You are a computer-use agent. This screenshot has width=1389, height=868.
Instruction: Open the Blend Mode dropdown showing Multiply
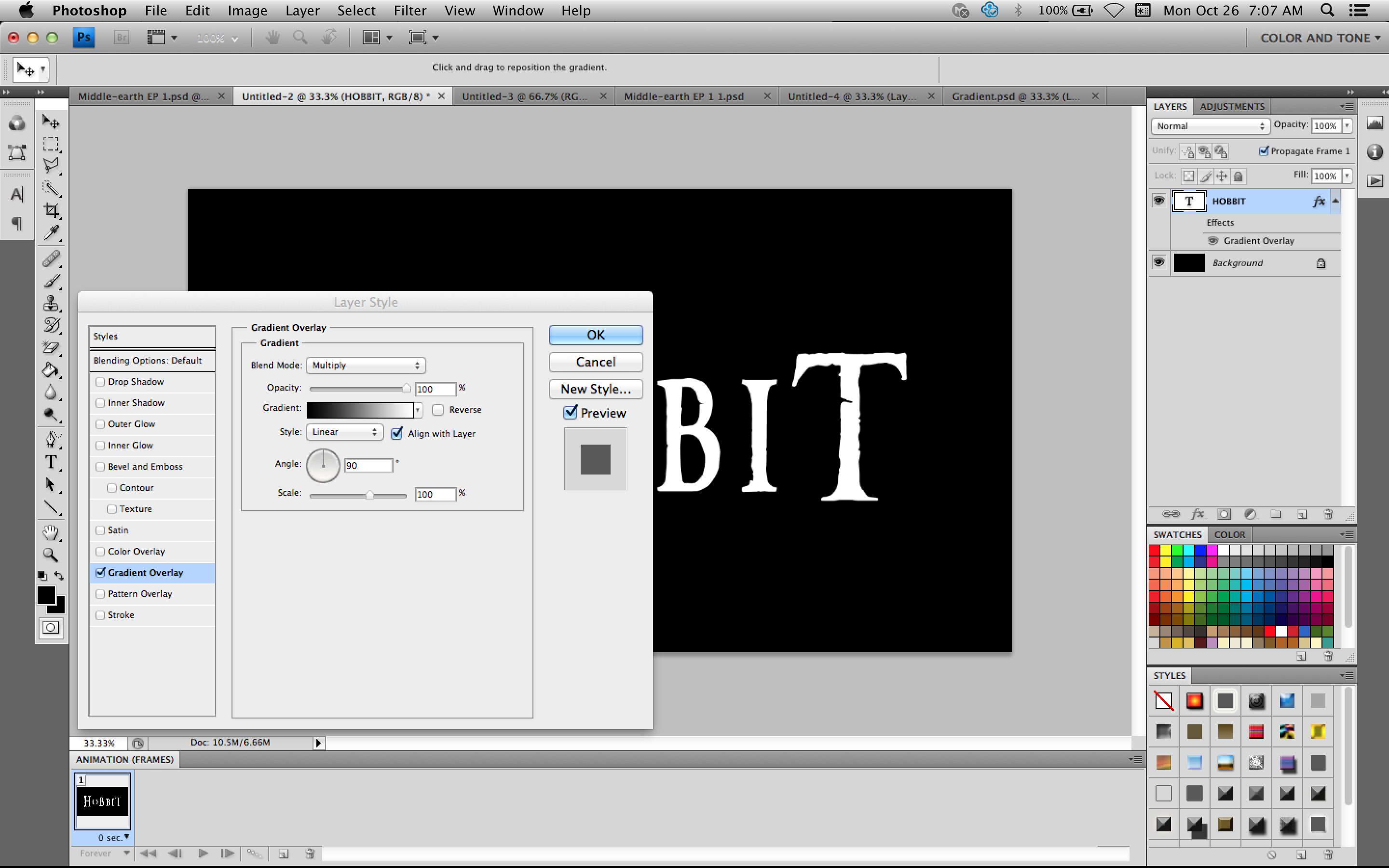click(366, 365)
